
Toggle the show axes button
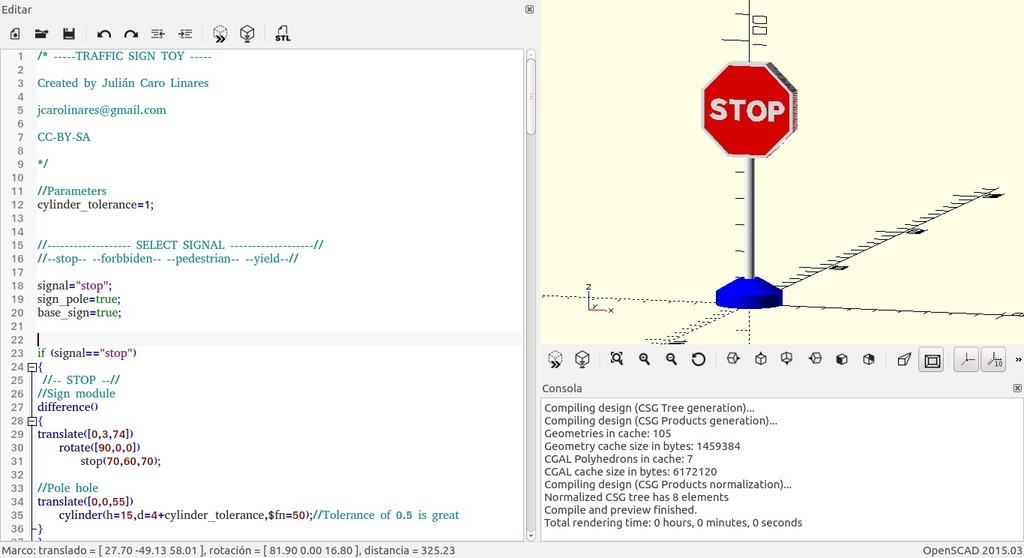(966, 360)
